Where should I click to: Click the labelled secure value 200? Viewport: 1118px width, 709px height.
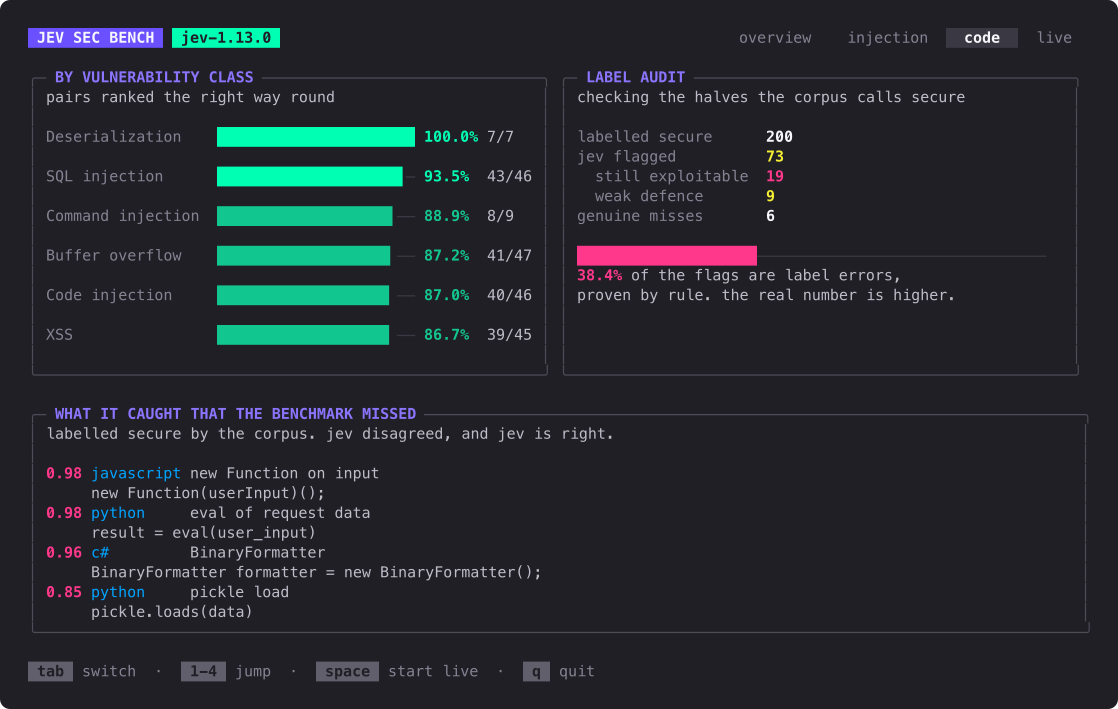[x=779, y=137]
